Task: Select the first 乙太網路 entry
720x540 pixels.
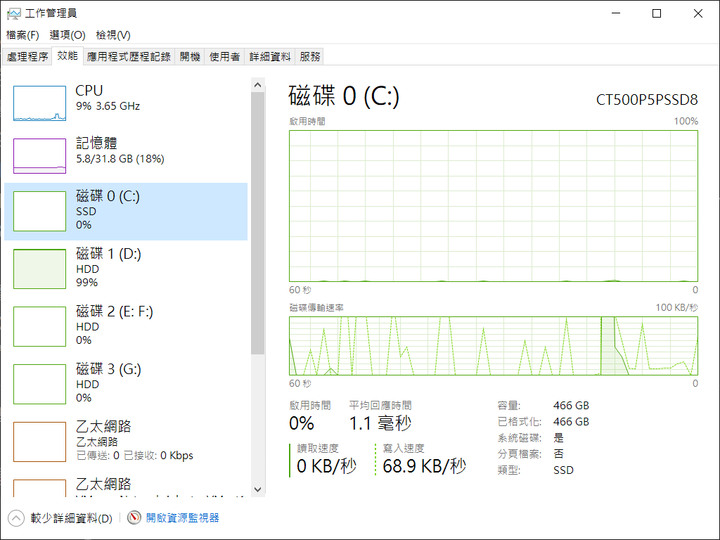Action: (126, 442)
